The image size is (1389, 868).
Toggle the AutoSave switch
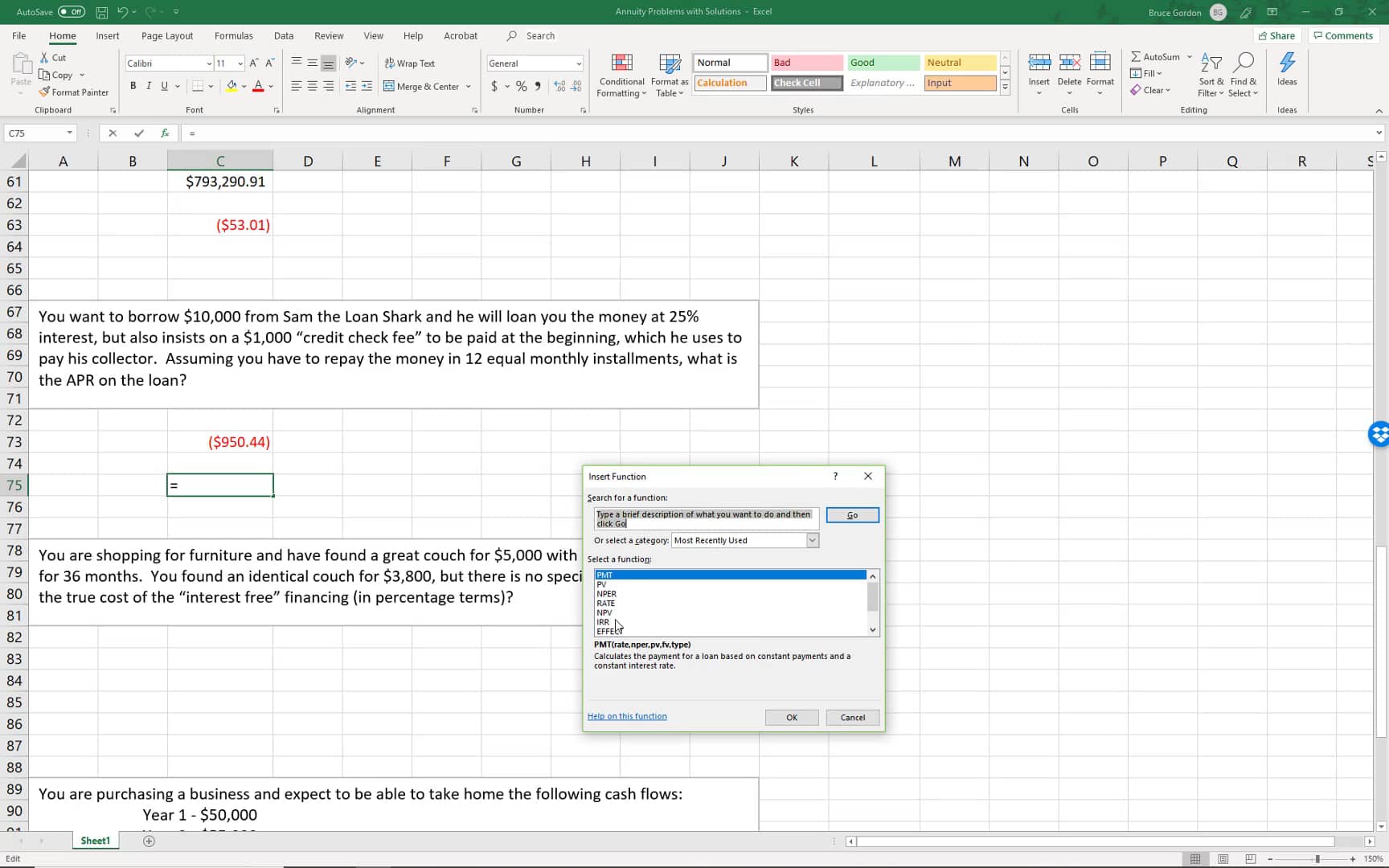72,12
